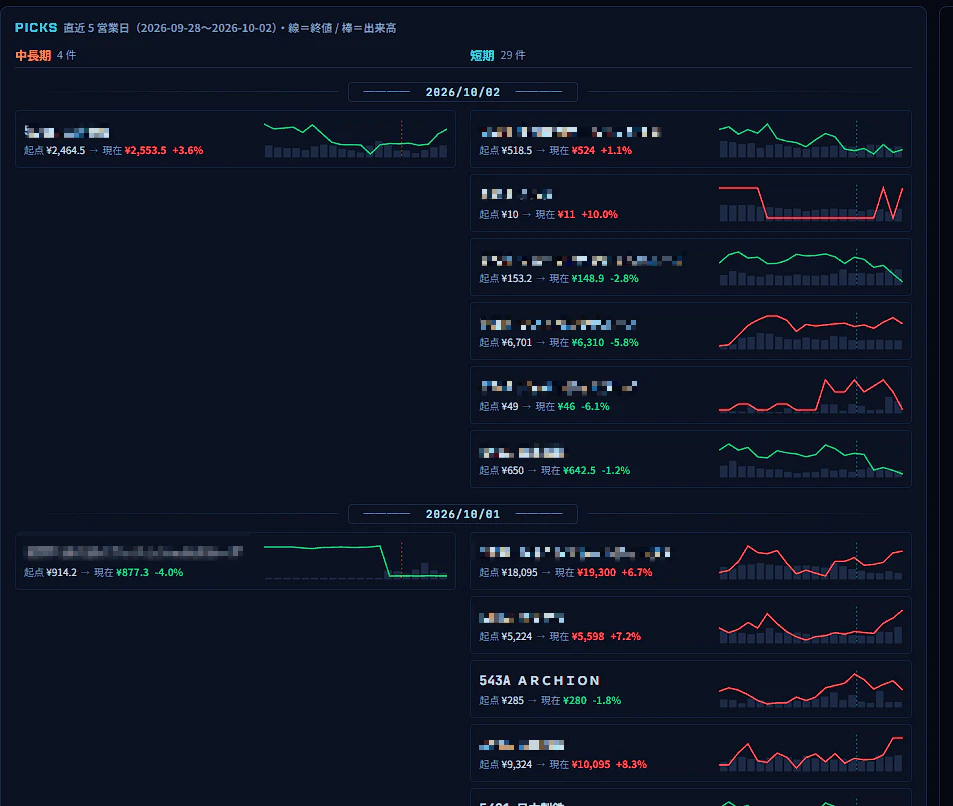Open the sparkline for the +7.2% pick
The width and height of the screenshot is (953, 806).
tap(811, 625)
